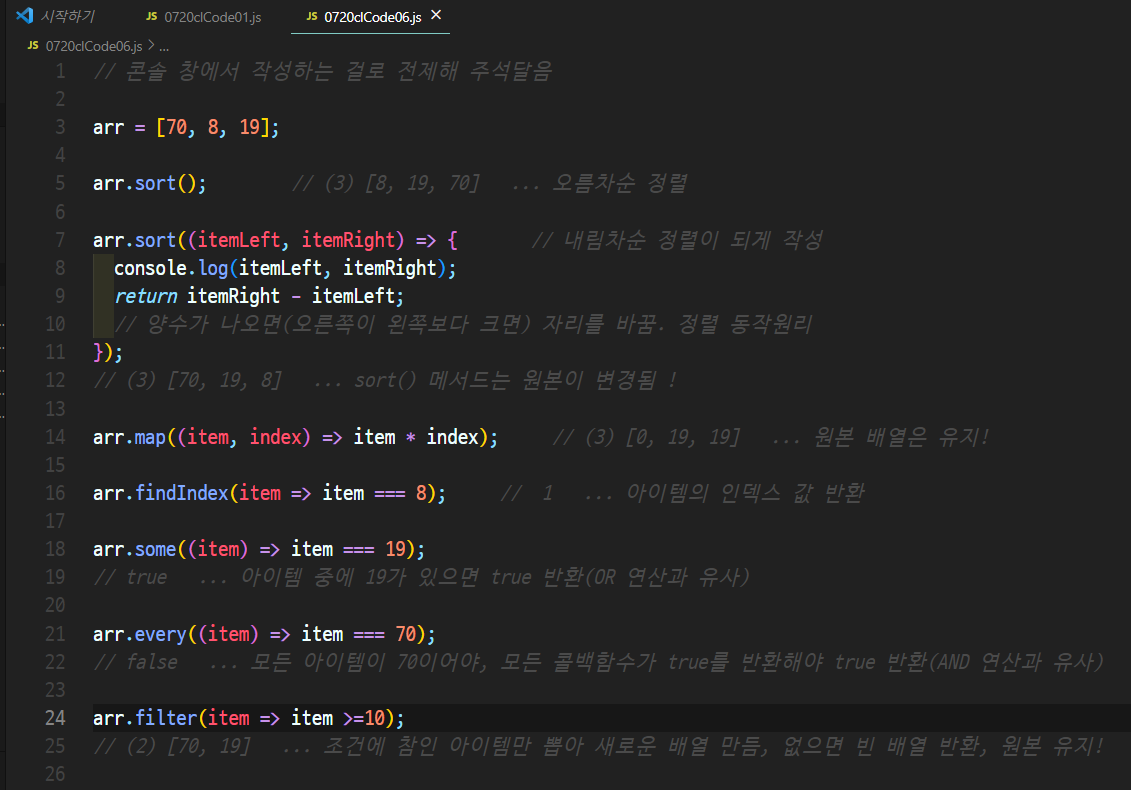Close the 0720clCode06.js tab
The width and height of the screenshot is (1131, 790).
pos(436,15)
